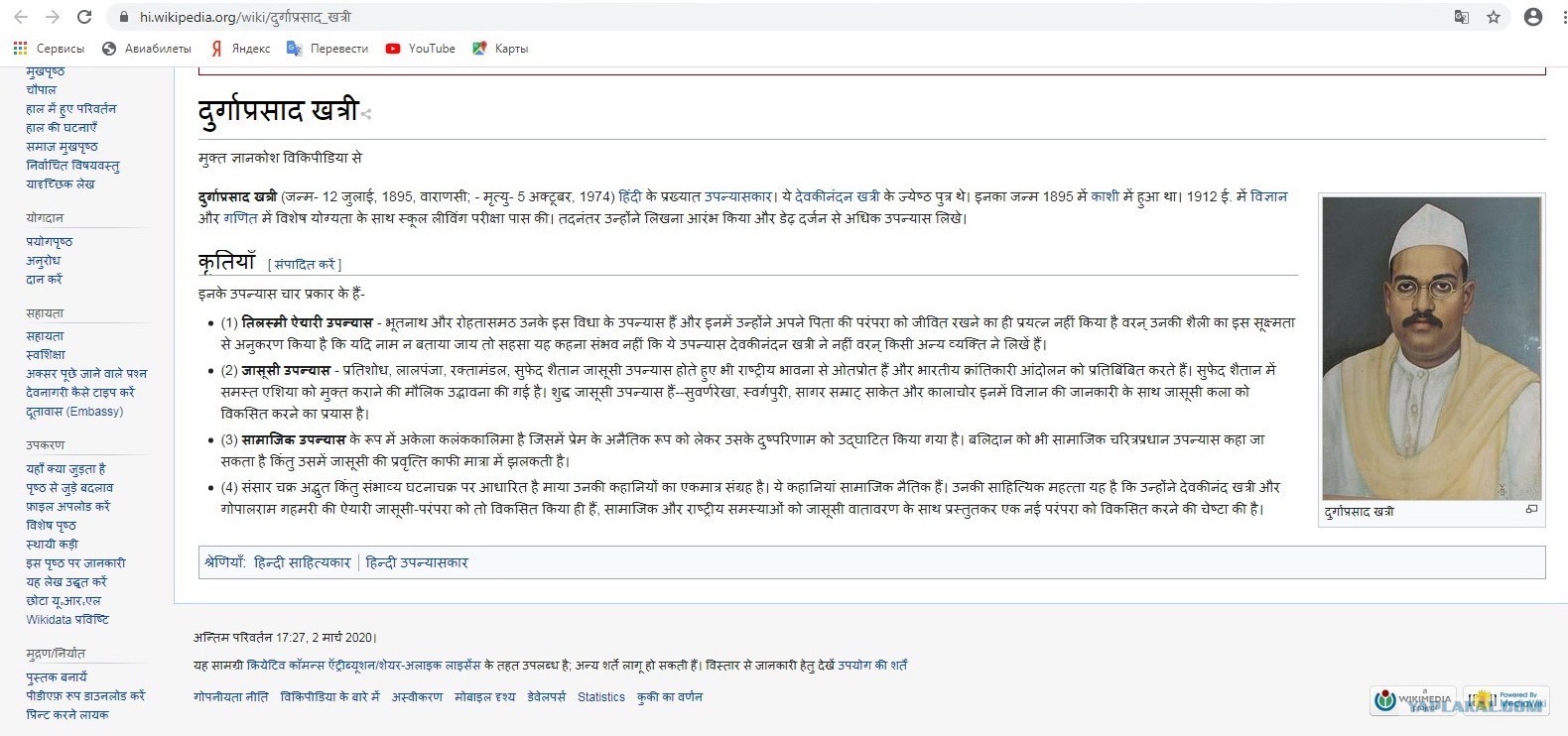This screenshot has height=736, width=1568.
Task: Open Wikidata प्रविष्टि link
Action: (x=67, y=620)
